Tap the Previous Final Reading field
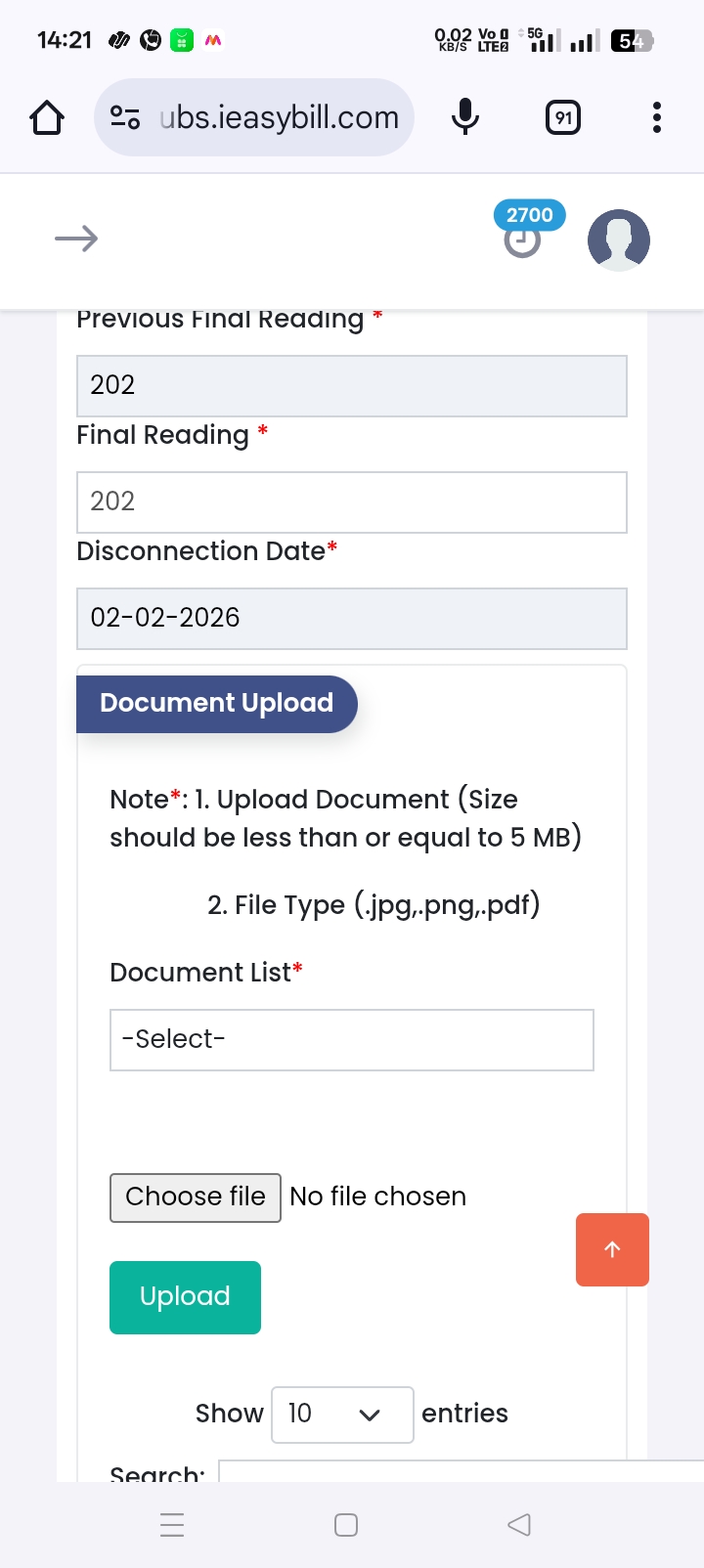Image resolution: width=704 pixels, height=1568 pixels. click(x=352, y=386)
